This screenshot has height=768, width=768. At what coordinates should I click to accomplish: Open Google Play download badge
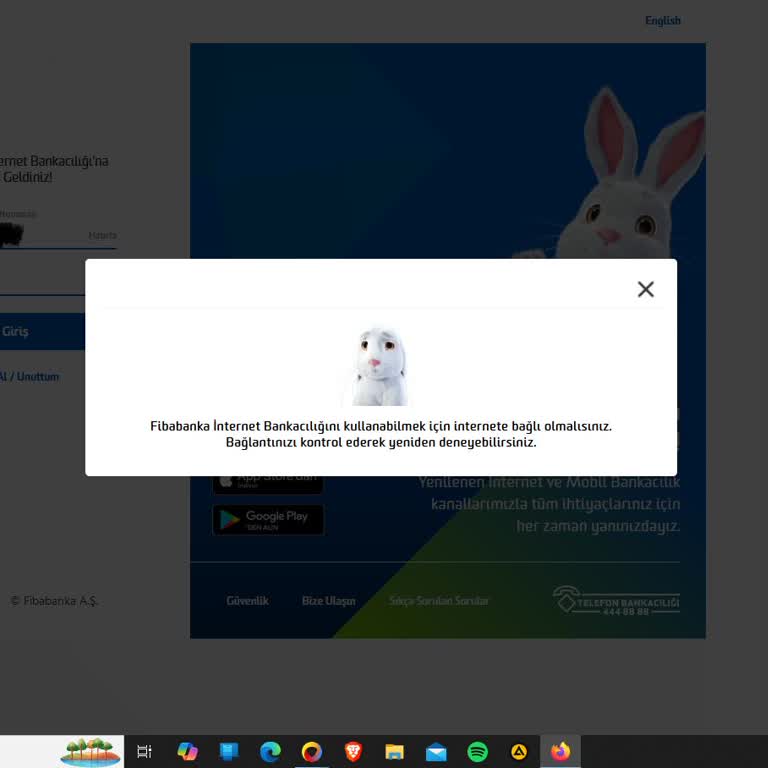268,520
